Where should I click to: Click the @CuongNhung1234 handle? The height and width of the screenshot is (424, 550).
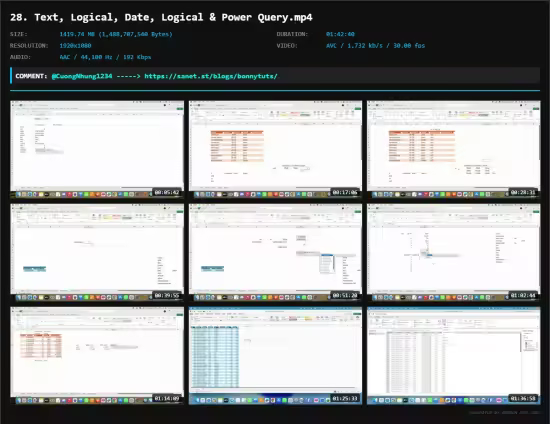pos(82,76)
